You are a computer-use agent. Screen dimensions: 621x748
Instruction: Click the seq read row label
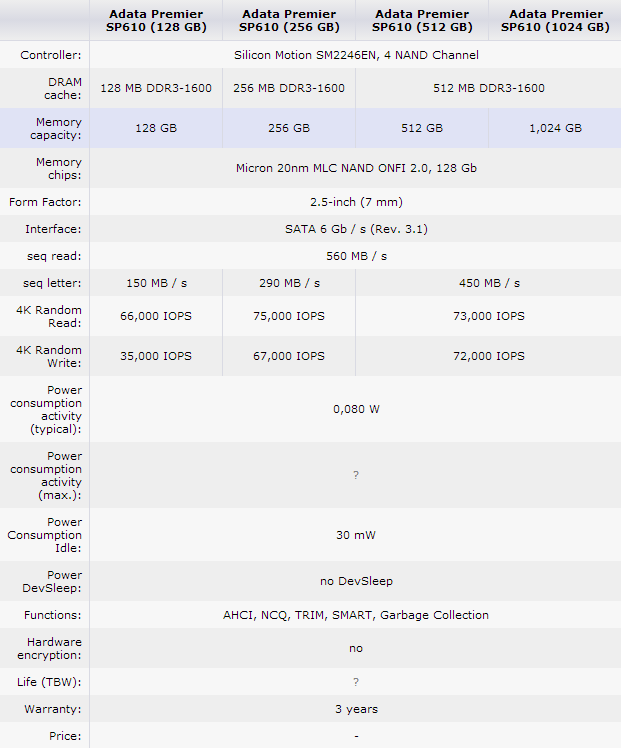54,256
